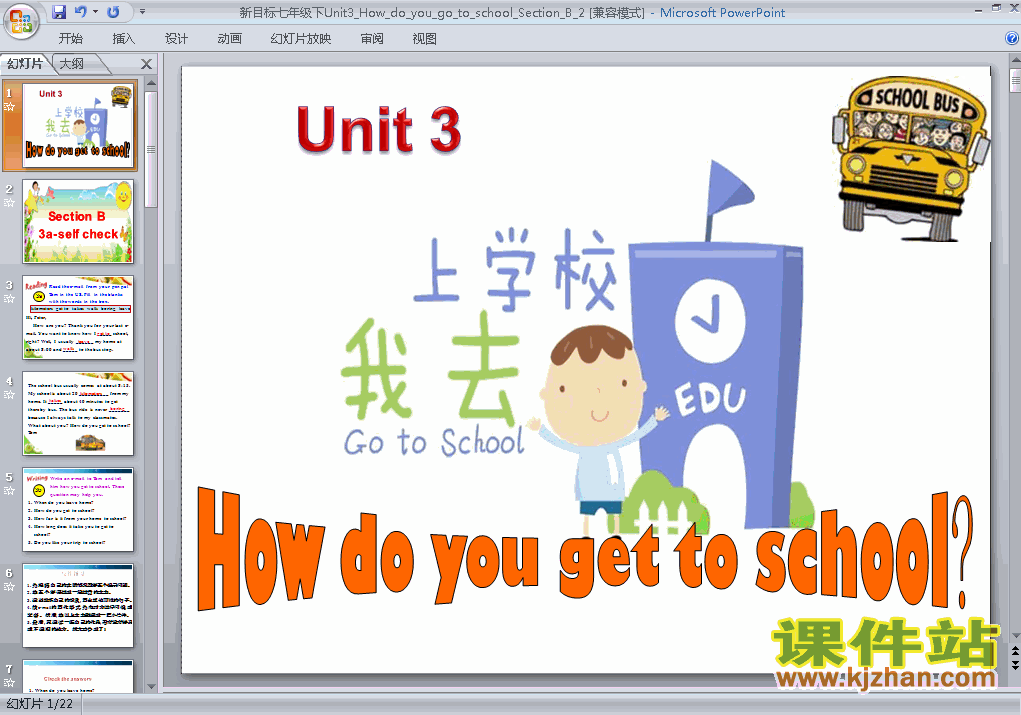Click the thumbnail pane scrollbar thumb
The width and height of the screenshot is (1021, 715).
coord(151,149)
